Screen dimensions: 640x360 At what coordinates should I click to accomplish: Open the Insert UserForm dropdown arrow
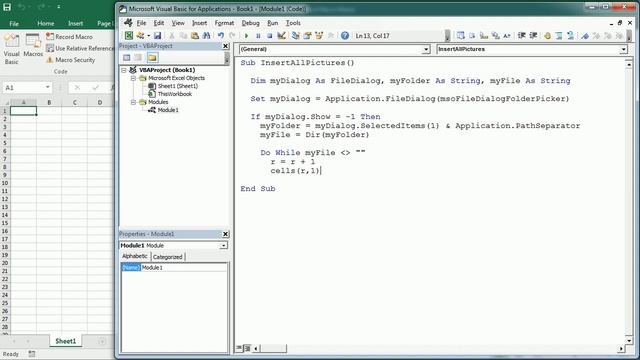click(148, 36)
